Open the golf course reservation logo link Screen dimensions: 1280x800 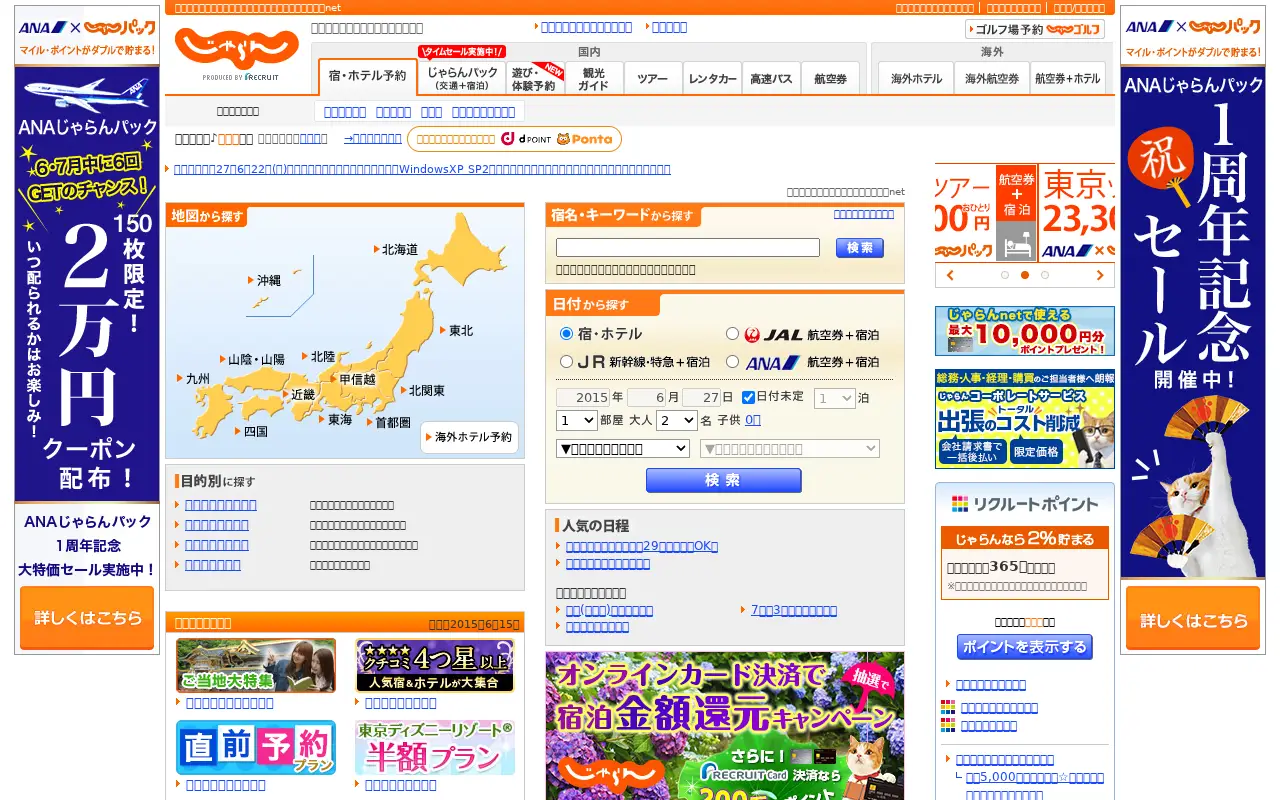(x=1035, y=29)
